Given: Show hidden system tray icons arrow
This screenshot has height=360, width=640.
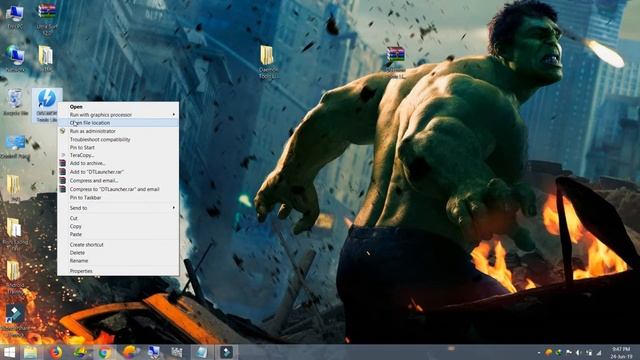Looking at the screenshot, I should 539,352.
